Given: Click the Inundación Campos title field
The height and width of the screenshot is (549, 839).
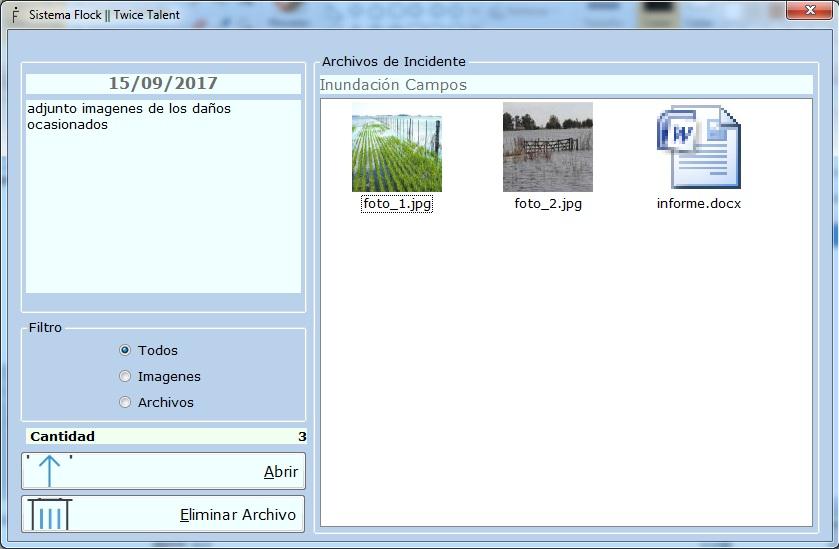Looking at the screenshot, I should tap(566, 85).
